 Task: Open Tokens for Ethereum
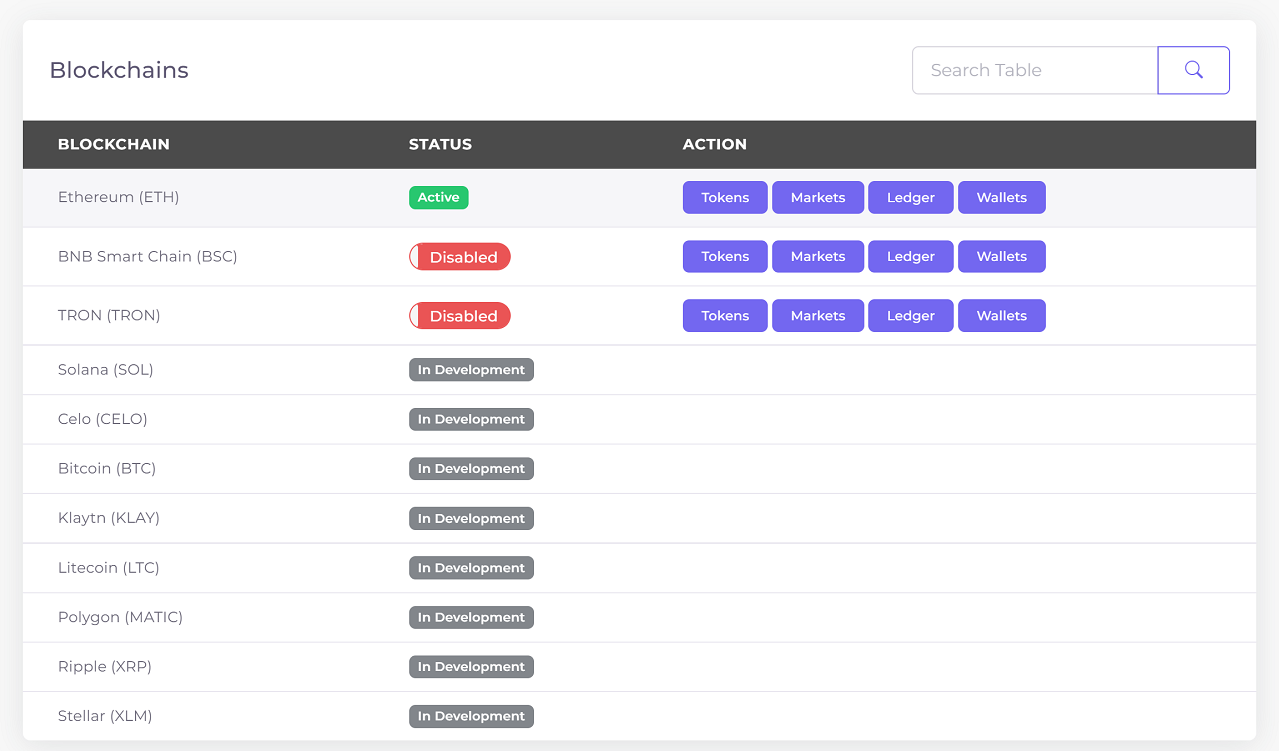[x=725, y=197]
